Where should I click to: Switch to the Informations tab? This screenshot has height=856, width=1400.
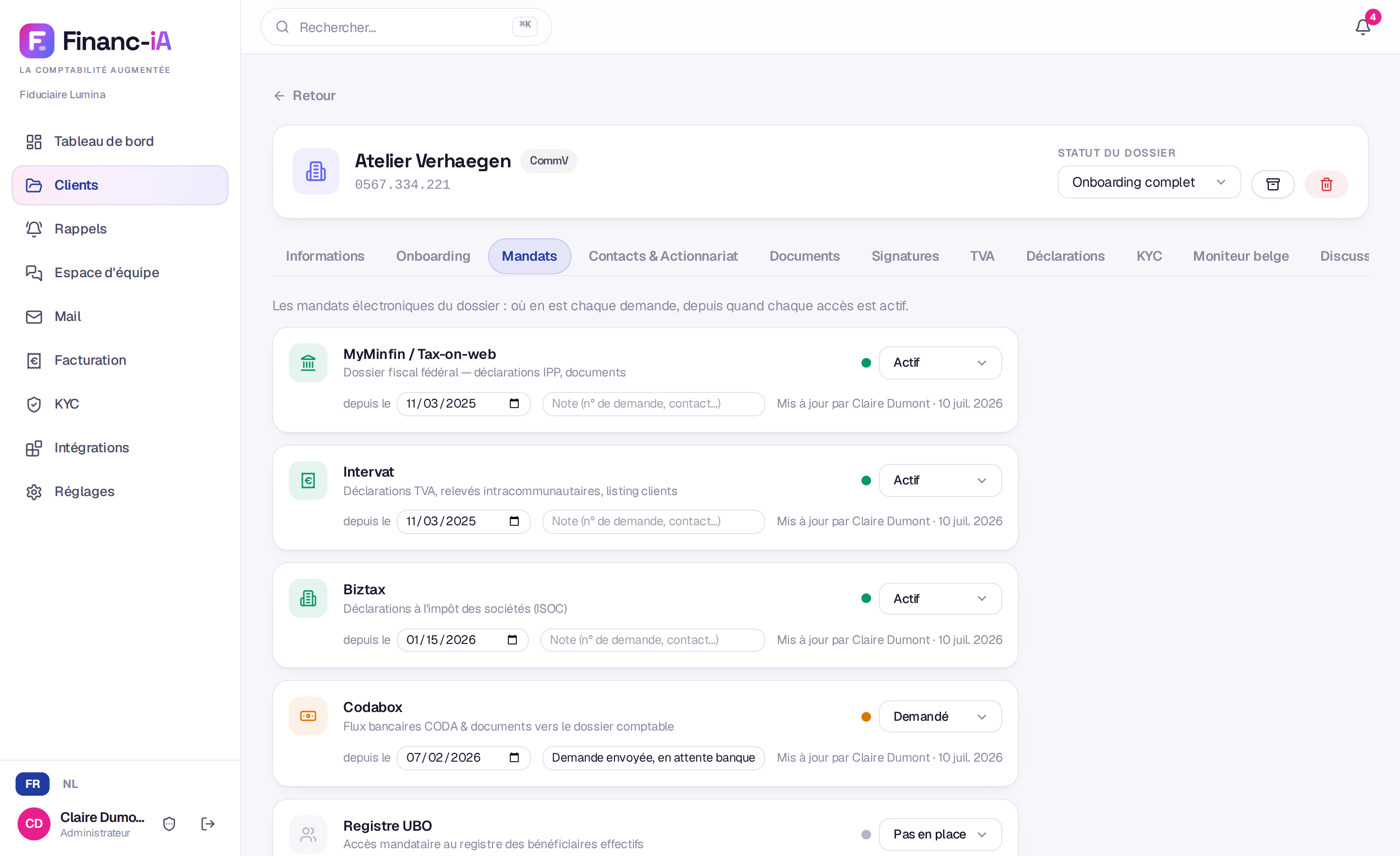325,256
